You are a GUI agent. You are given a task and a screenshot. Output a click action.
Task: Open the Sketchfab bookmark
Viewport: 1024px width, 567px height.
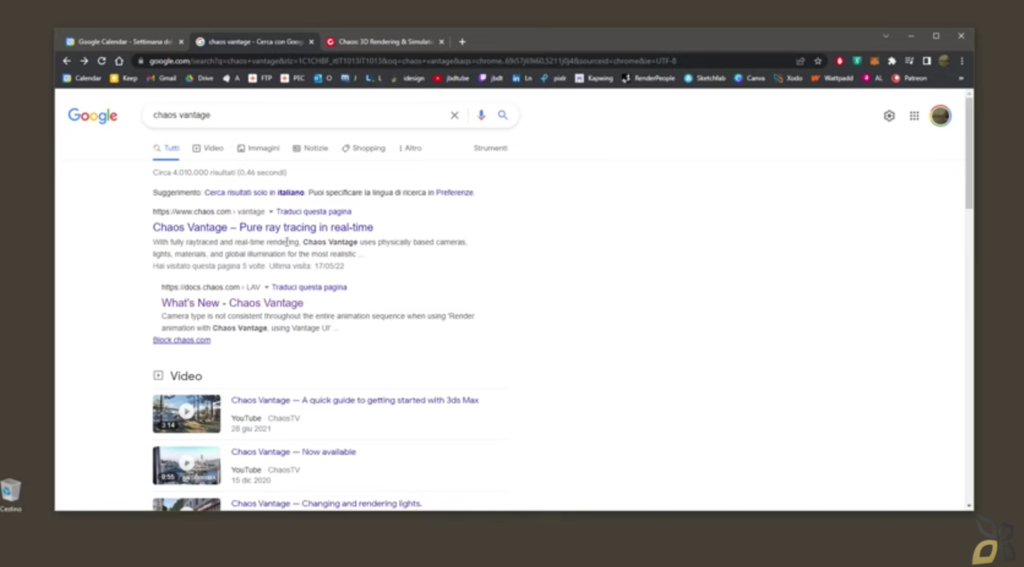704,78
